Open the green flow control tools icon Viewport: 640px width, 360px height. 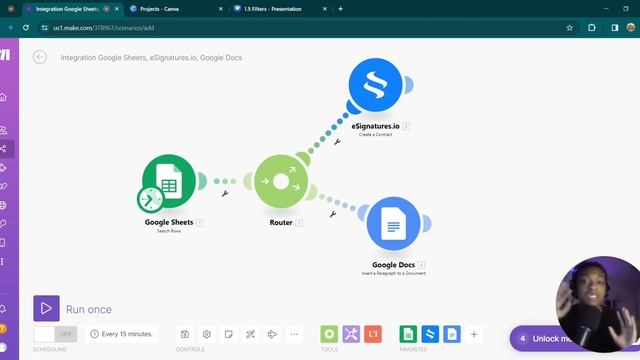pos(329,334)
